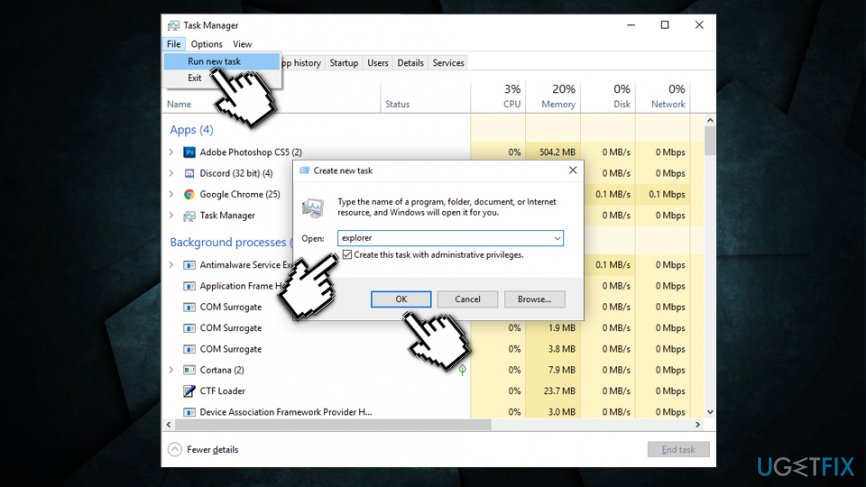The width and height of the screenshot is (866, 487).
Task: Expand Antimalware Service Executable row
Action: point(171,265)
